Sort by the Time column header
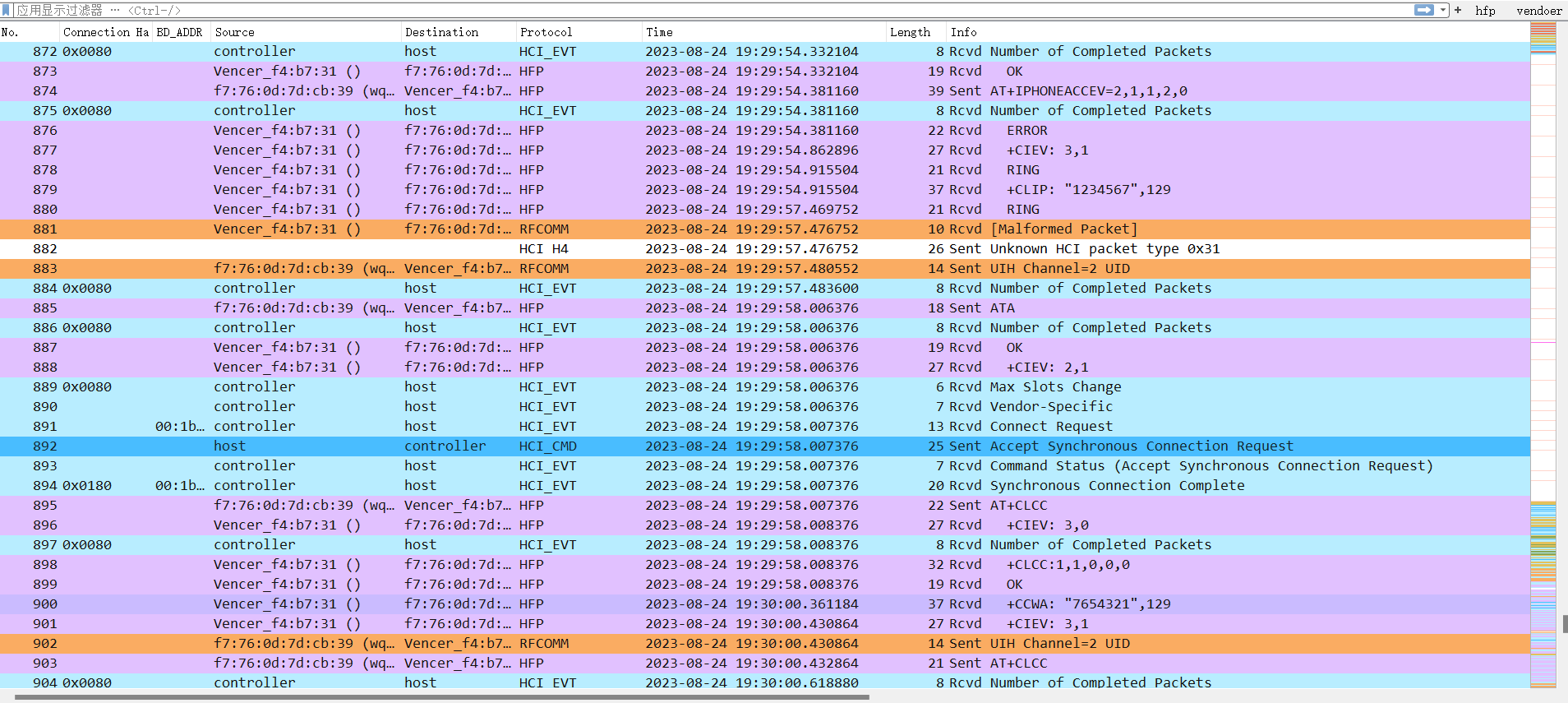The height and width of the screenshot is (703, 1568). click(x=764, y=32)
